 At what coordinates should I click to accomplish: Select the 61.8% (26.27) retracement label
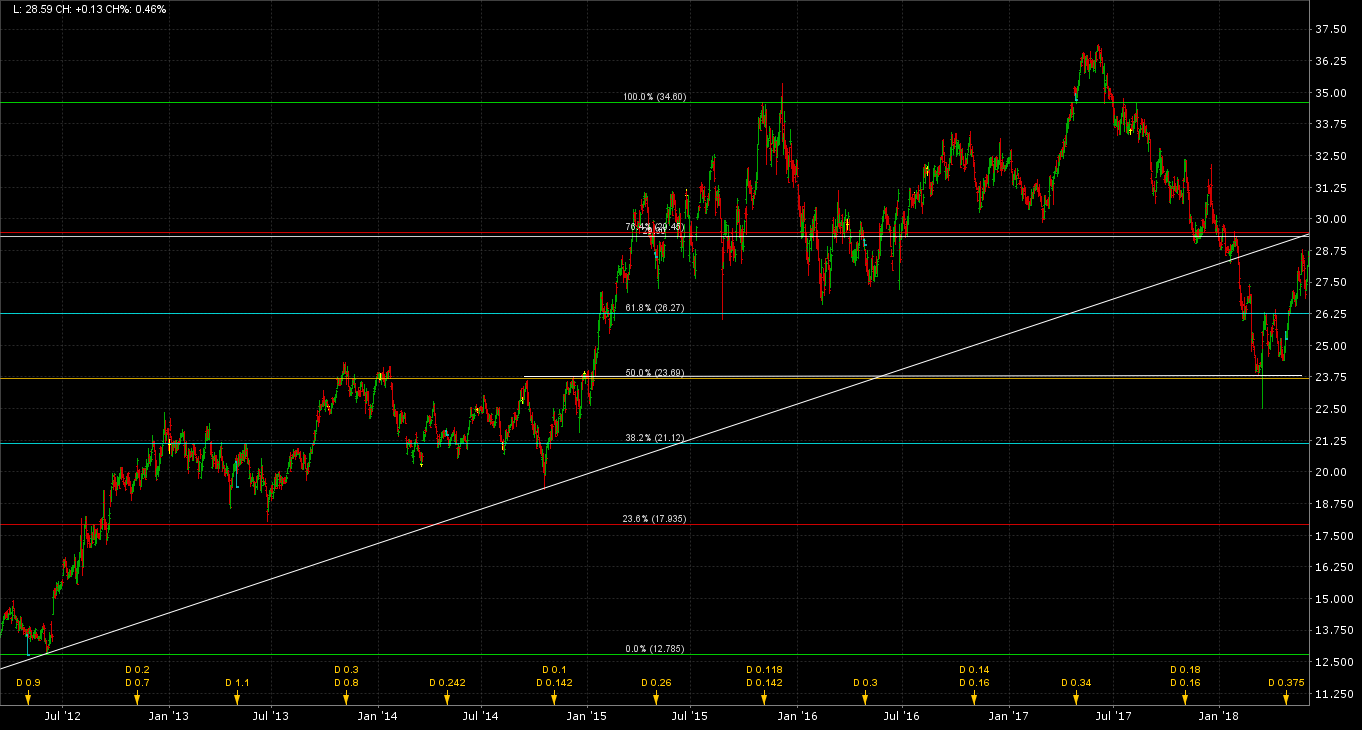tap(653, 309)
